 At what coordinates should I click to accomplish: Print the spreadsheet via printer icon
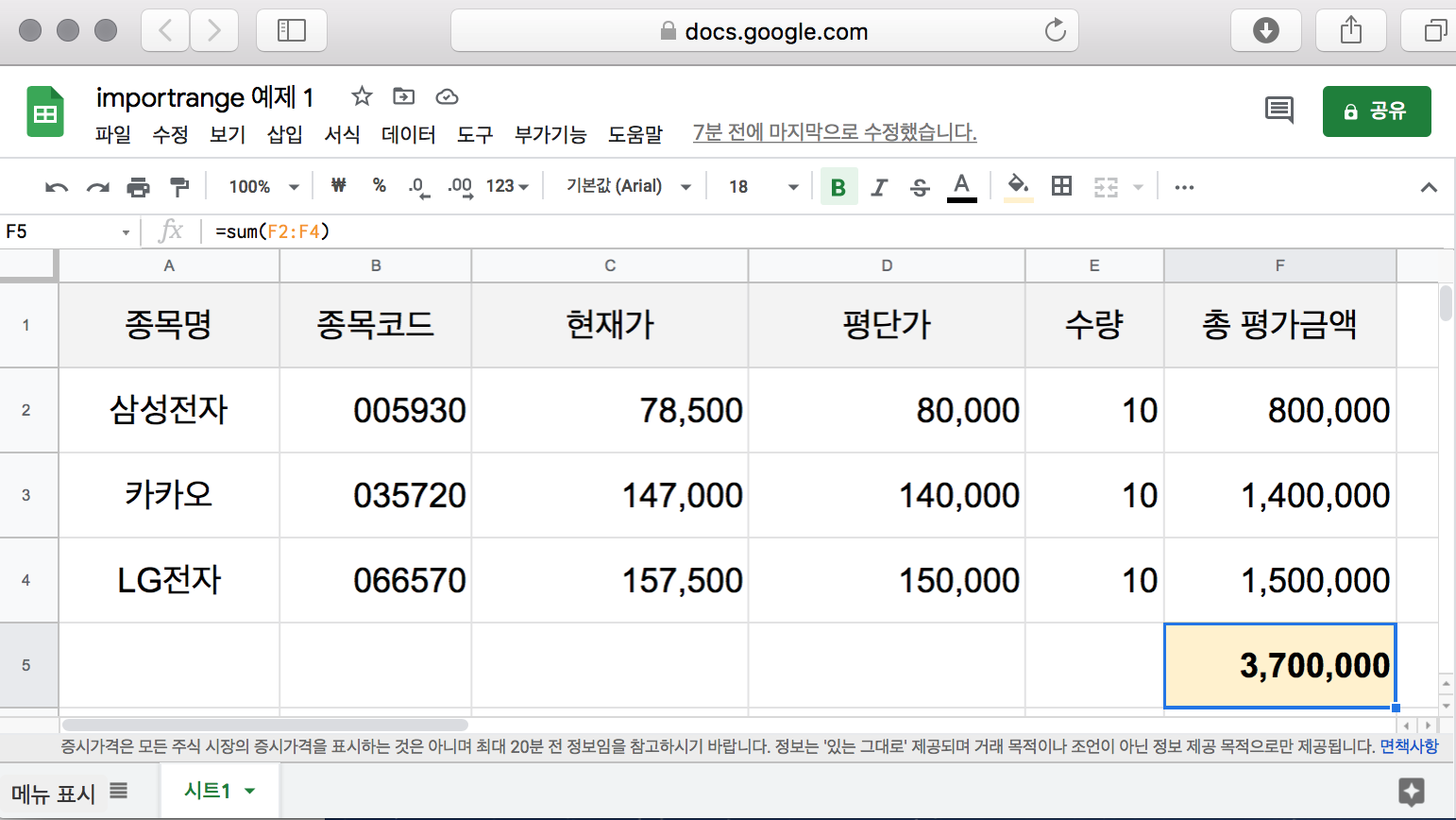138,187
